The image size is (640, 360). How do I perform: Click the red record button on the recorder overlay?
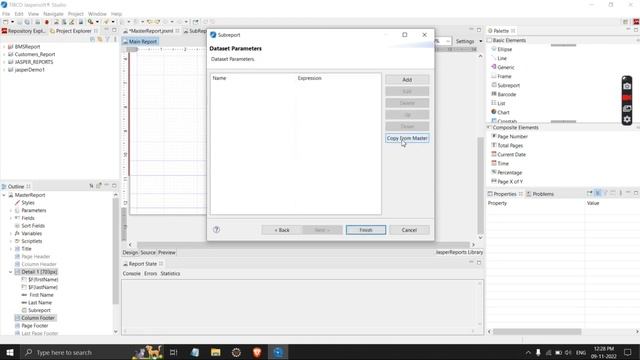click(627, 98)
